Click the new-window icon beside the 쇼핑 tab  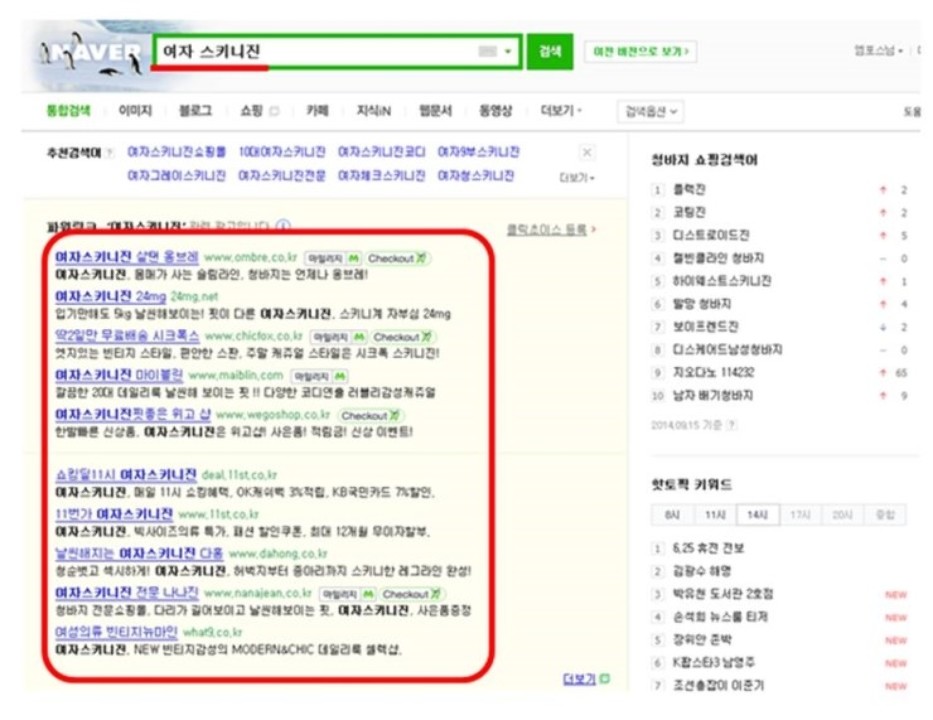[274, 111]
